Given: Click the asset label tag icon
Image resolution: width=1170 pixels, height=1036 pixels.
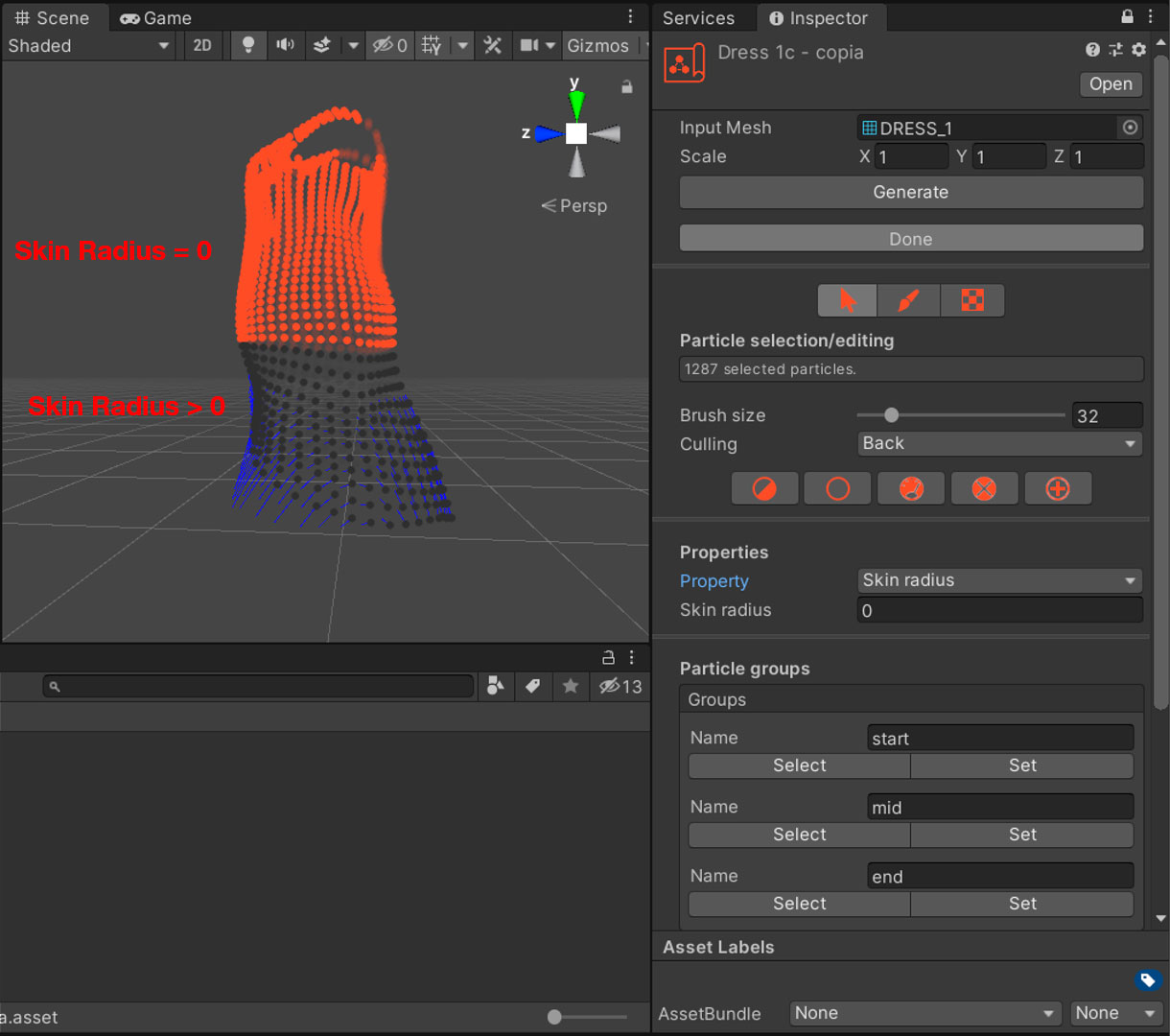Looking at the screenshot, I should pyautogui.click(x=1147, y=980).
